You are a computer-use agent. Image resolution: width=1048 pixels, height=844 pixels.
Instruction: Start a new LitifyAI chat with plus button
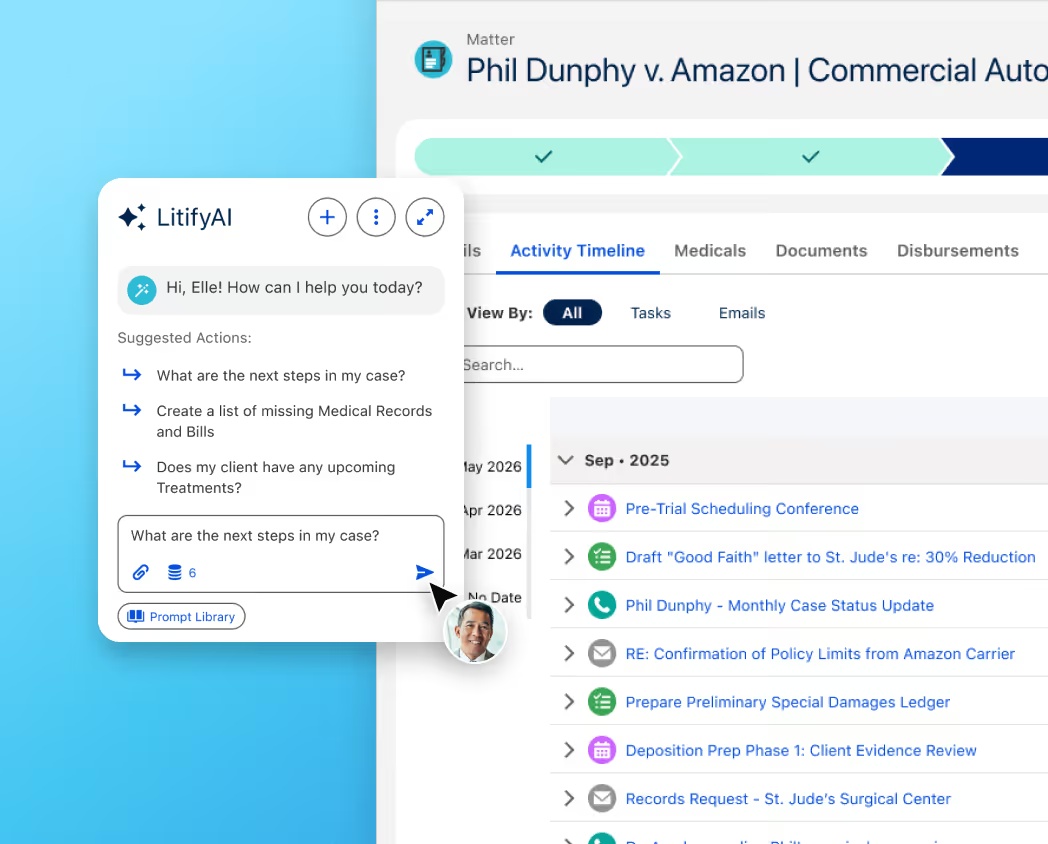(x=327, y=217)
